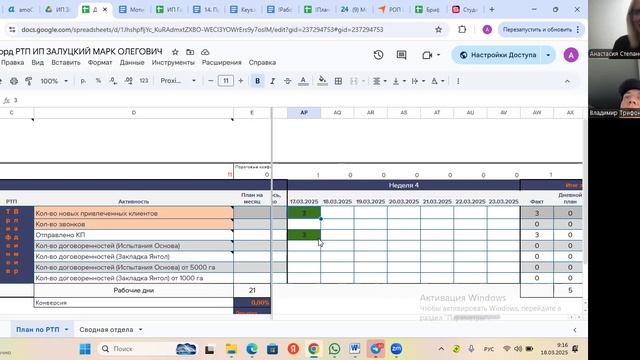The width and height of the screenshot is (640, 360).
Task: Click Перезапустить и обновить button
Action: click(x=537, y=29)
